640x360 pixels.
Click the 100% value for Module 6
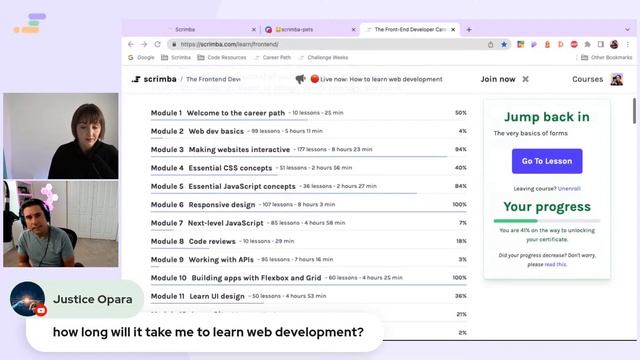460,204
